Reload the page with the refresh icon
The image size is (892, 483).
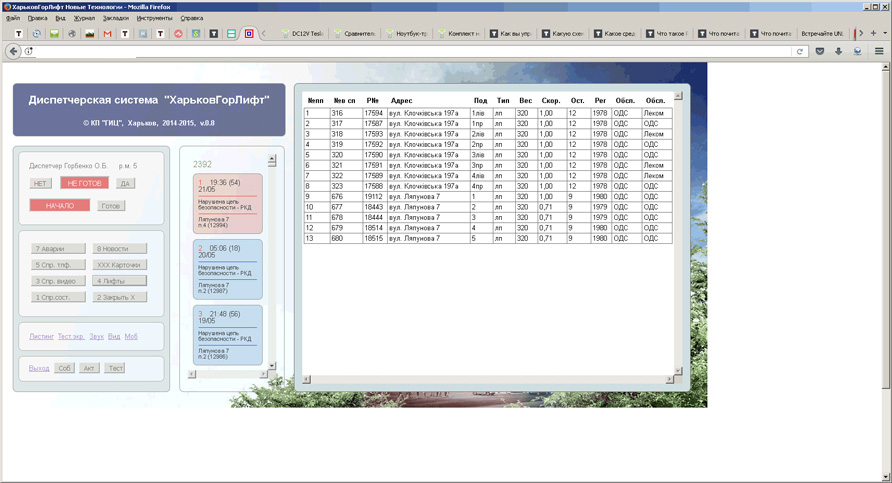click(x=800, y=51)
